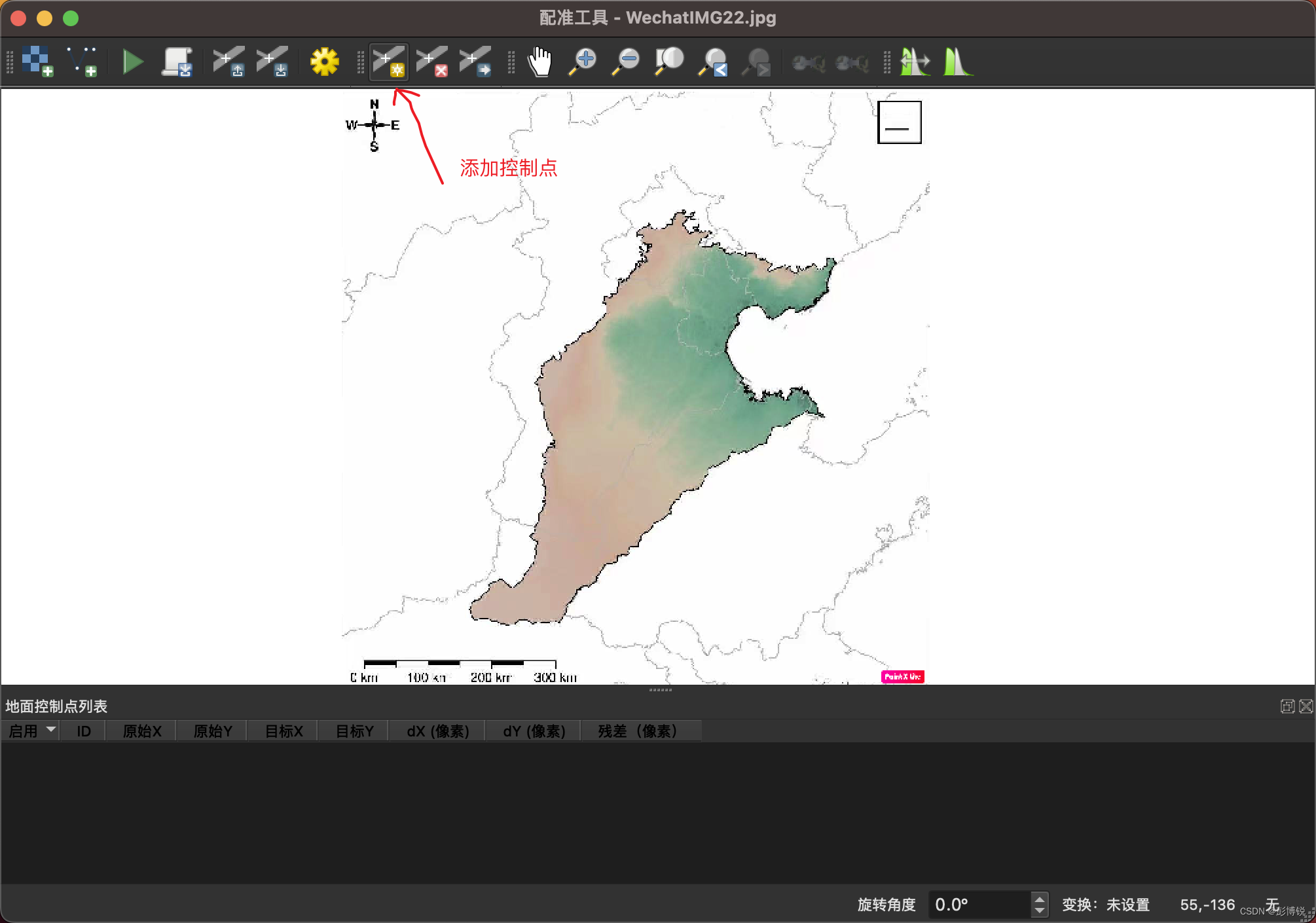Click the Zoom Last icon

pos(713,62)
